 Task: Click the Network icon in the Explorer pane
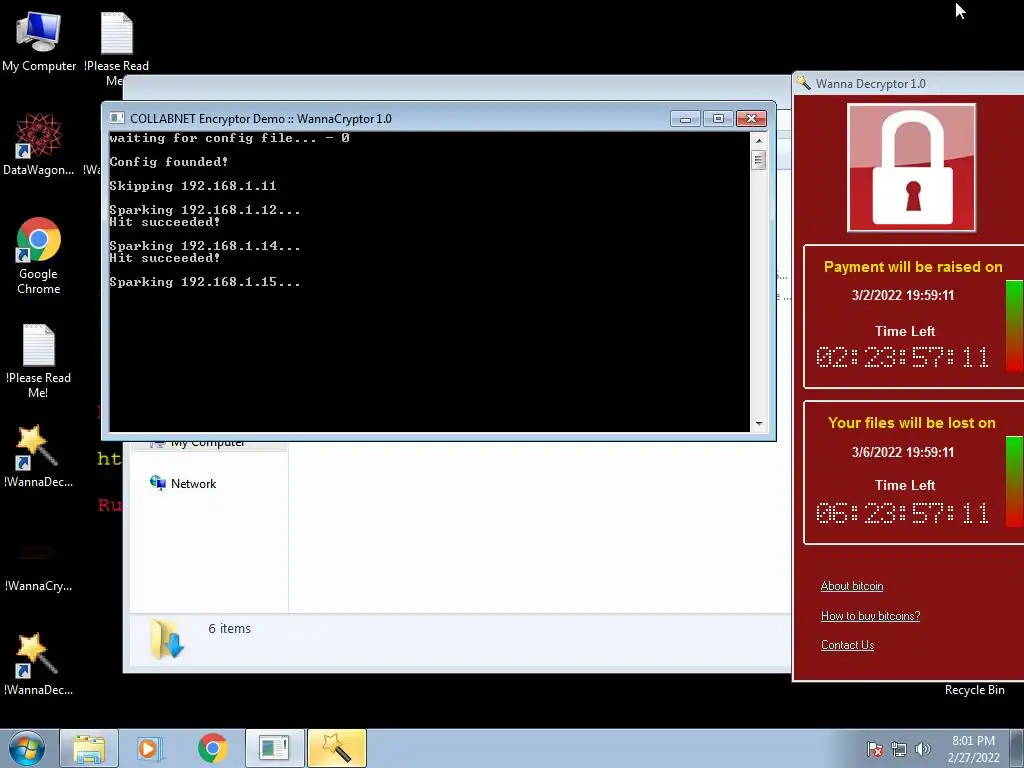pos(157,483)
